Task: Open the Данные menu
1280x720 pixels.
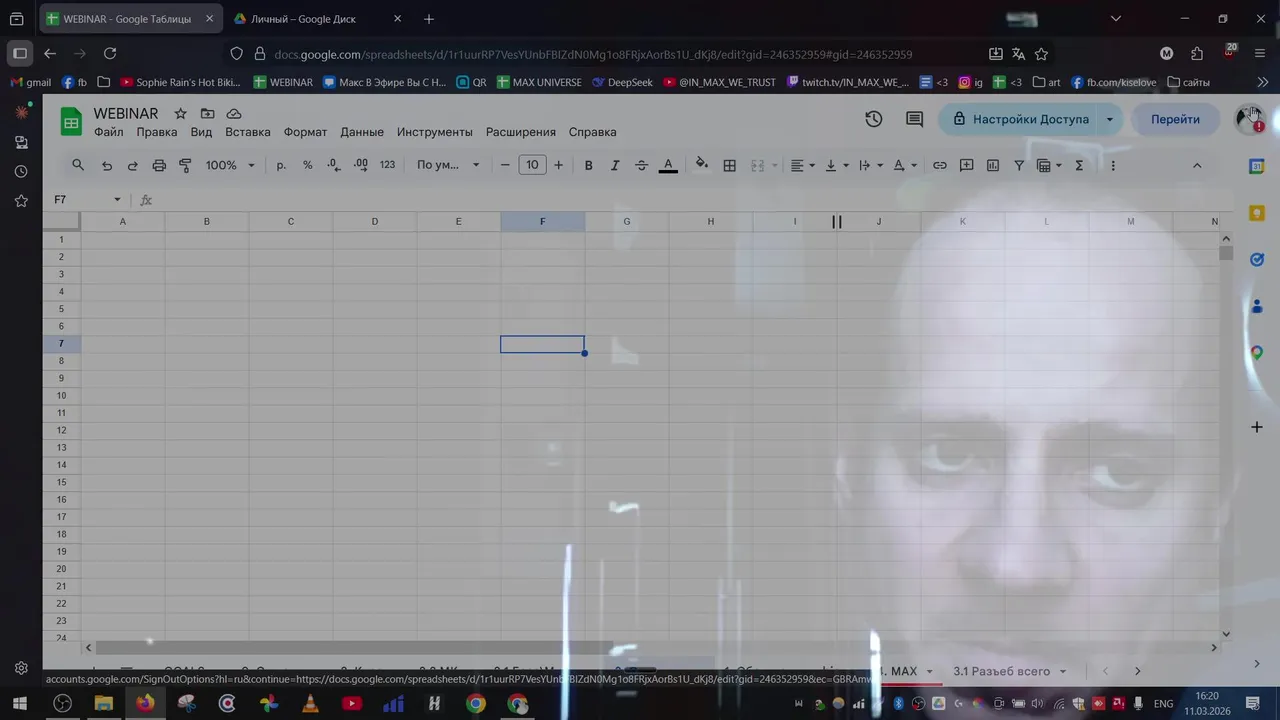Action: (x=362, y=132)
